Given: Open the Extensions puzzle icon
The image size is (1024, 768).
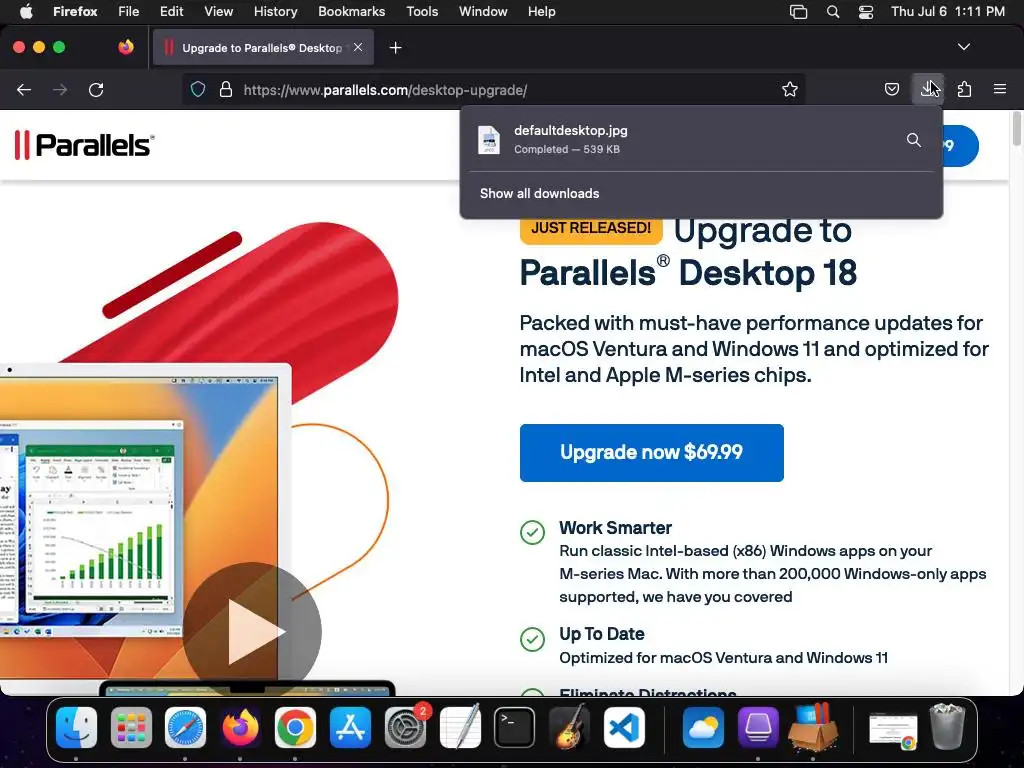Looking at the screenshot, I should tap(964, 89).
